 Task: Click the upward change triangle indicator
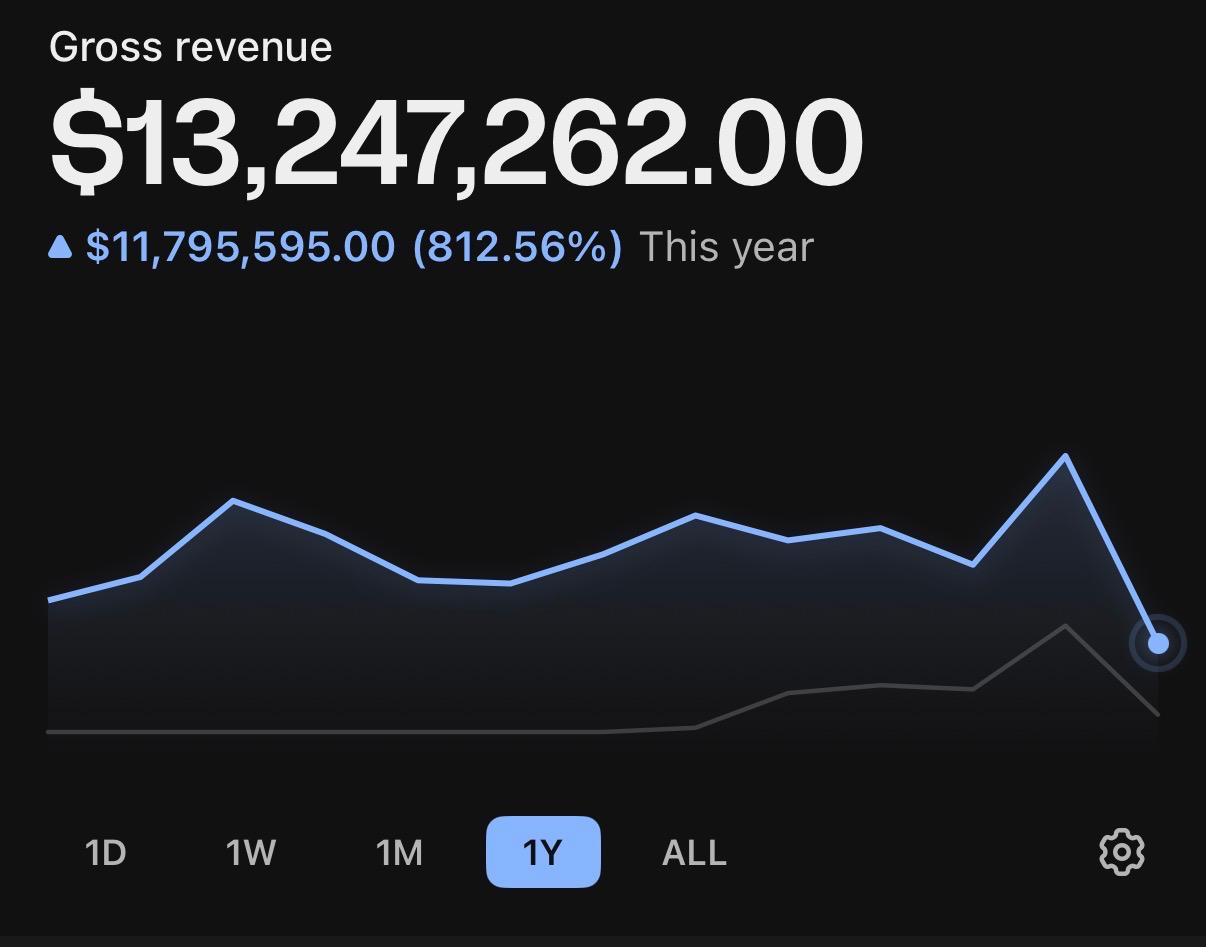(x=60, y=247)
